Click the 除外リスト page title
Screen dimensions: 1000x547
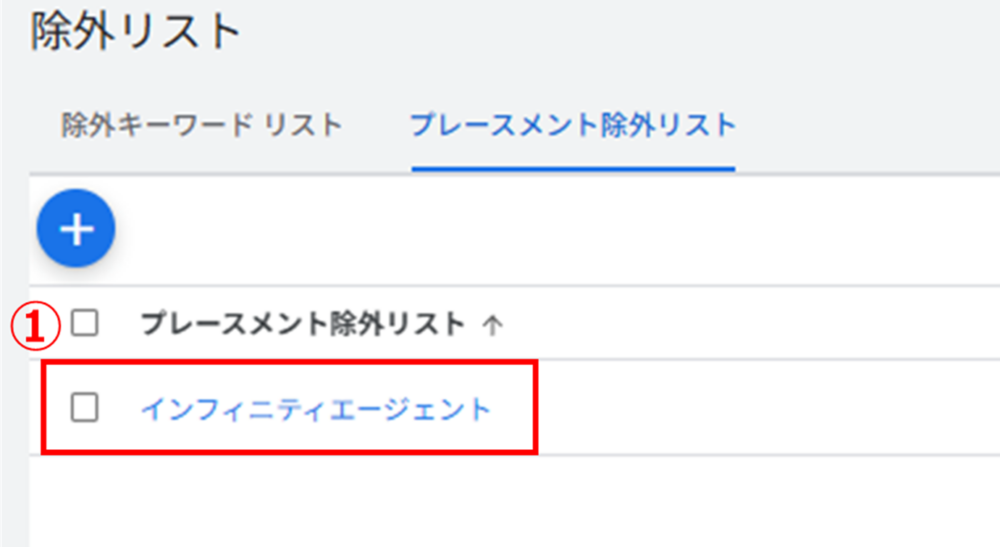pos(137,33)
